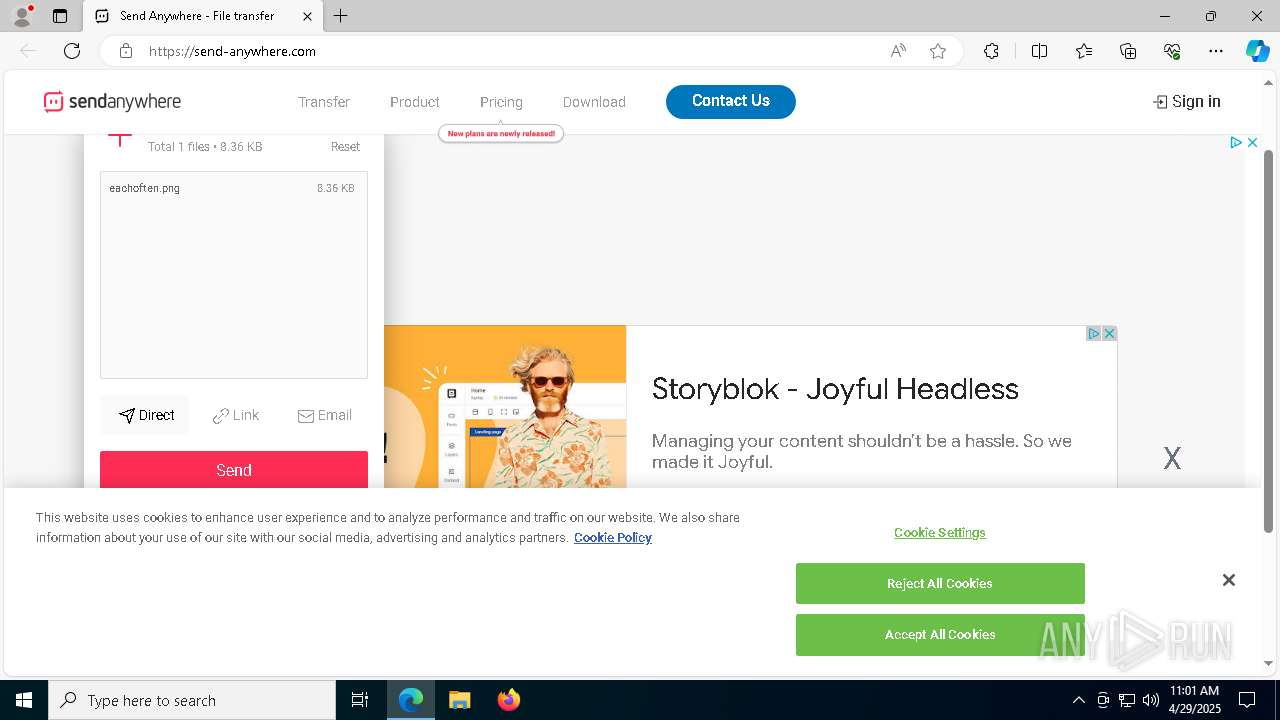Click the Send Anywhere logo
This screenshot has height=720, width=1280.
pyautogui.click(x=112, y=102)
